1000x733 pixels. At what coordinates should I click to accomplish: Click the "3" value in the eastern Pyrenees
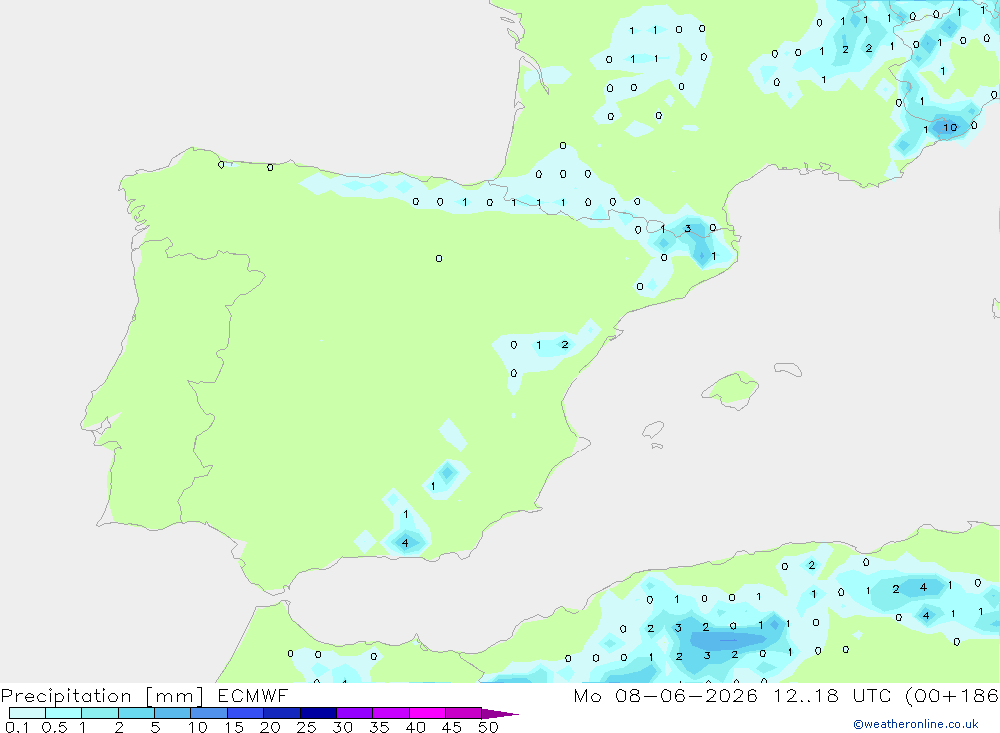[688, 228]
